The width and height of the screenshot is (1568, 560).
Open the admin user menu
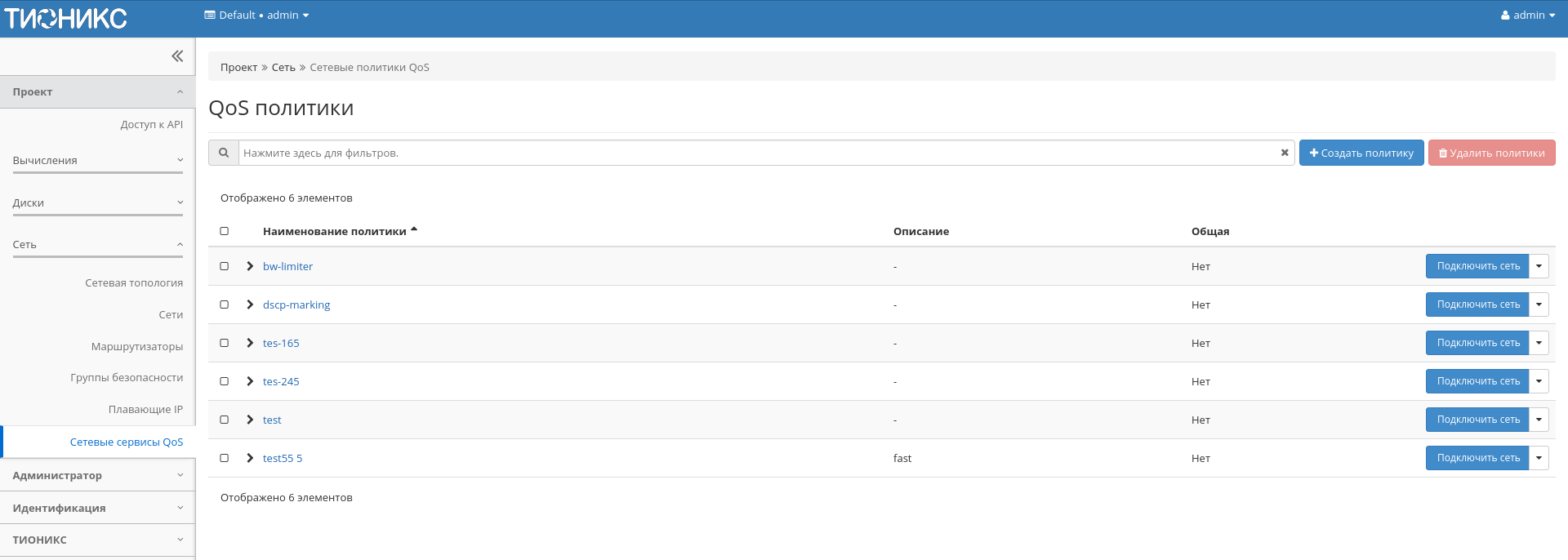1527,16
